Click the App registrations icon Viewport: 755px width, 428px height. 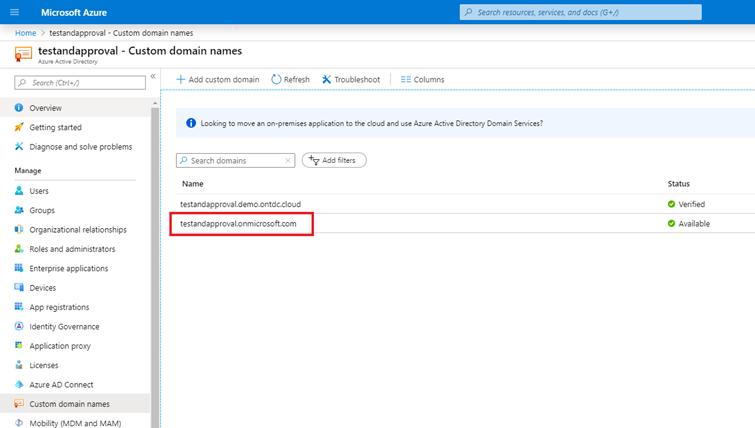(19, 307)
